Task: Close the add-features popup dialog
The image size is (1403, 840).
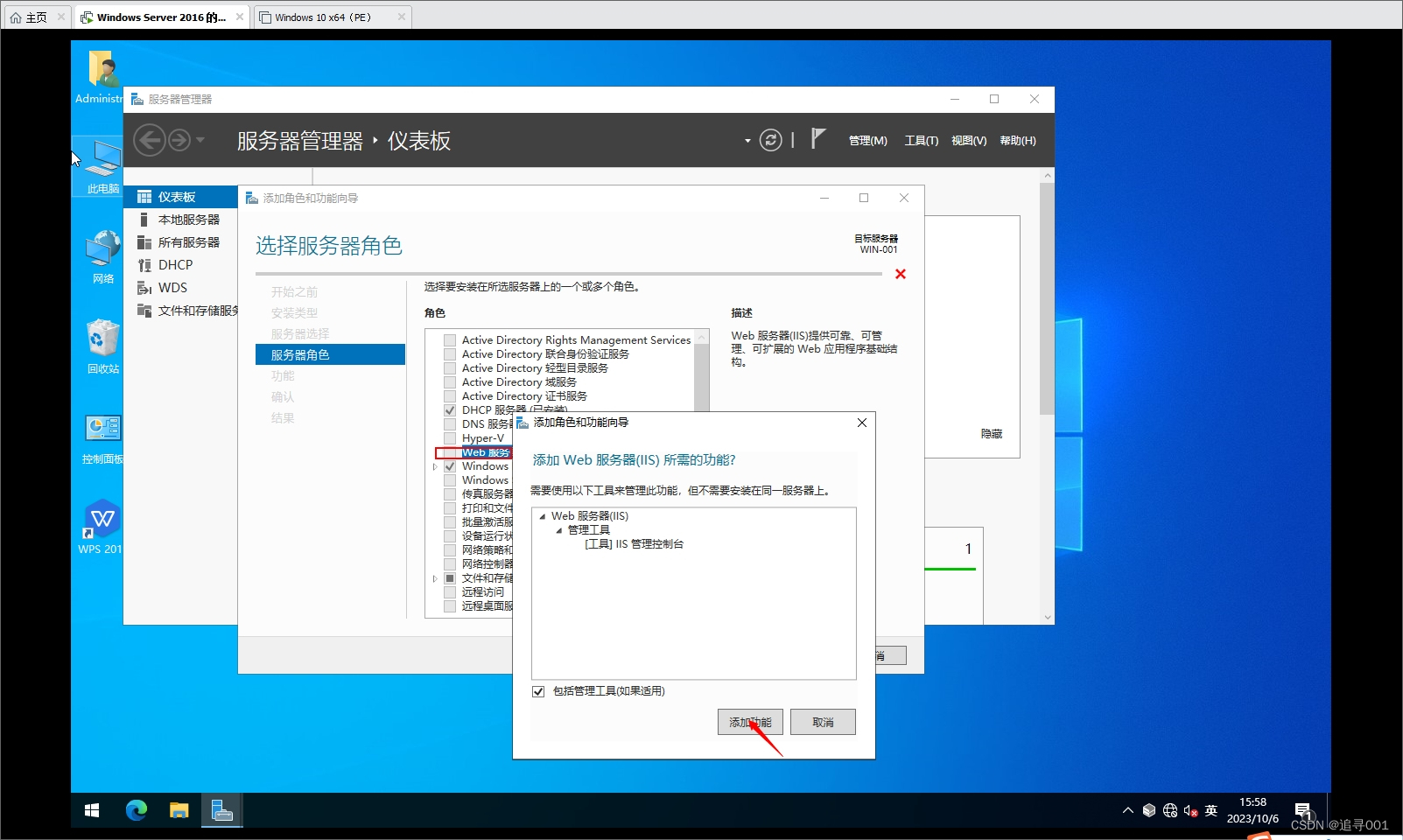Action: click(862, 423)
